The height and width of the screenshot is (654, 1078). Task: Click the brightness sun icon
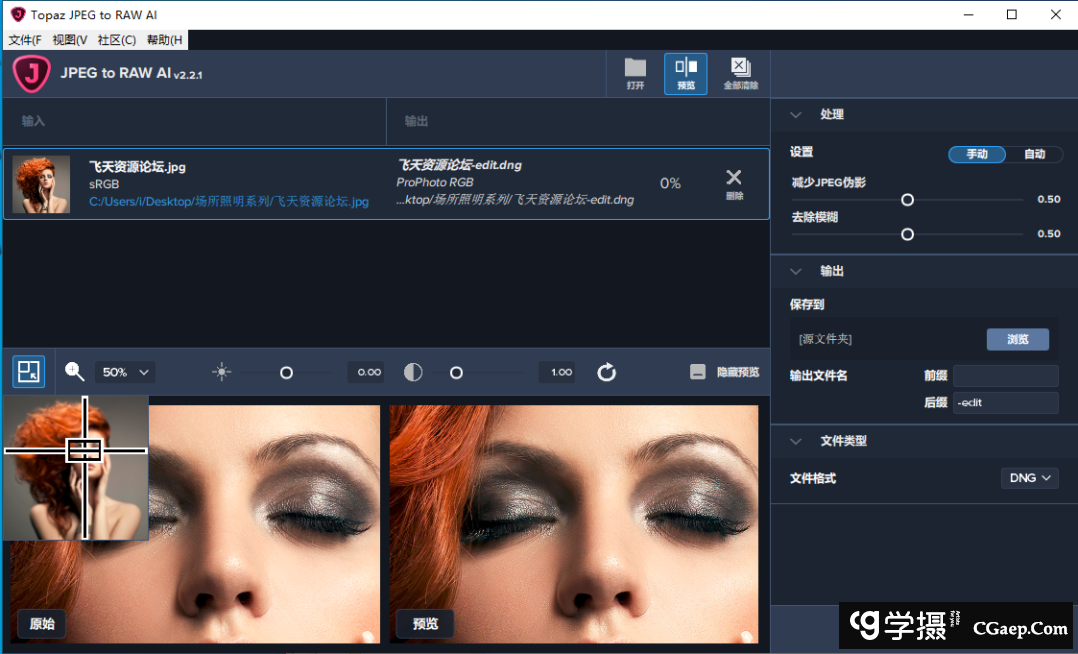pos(222,372)
